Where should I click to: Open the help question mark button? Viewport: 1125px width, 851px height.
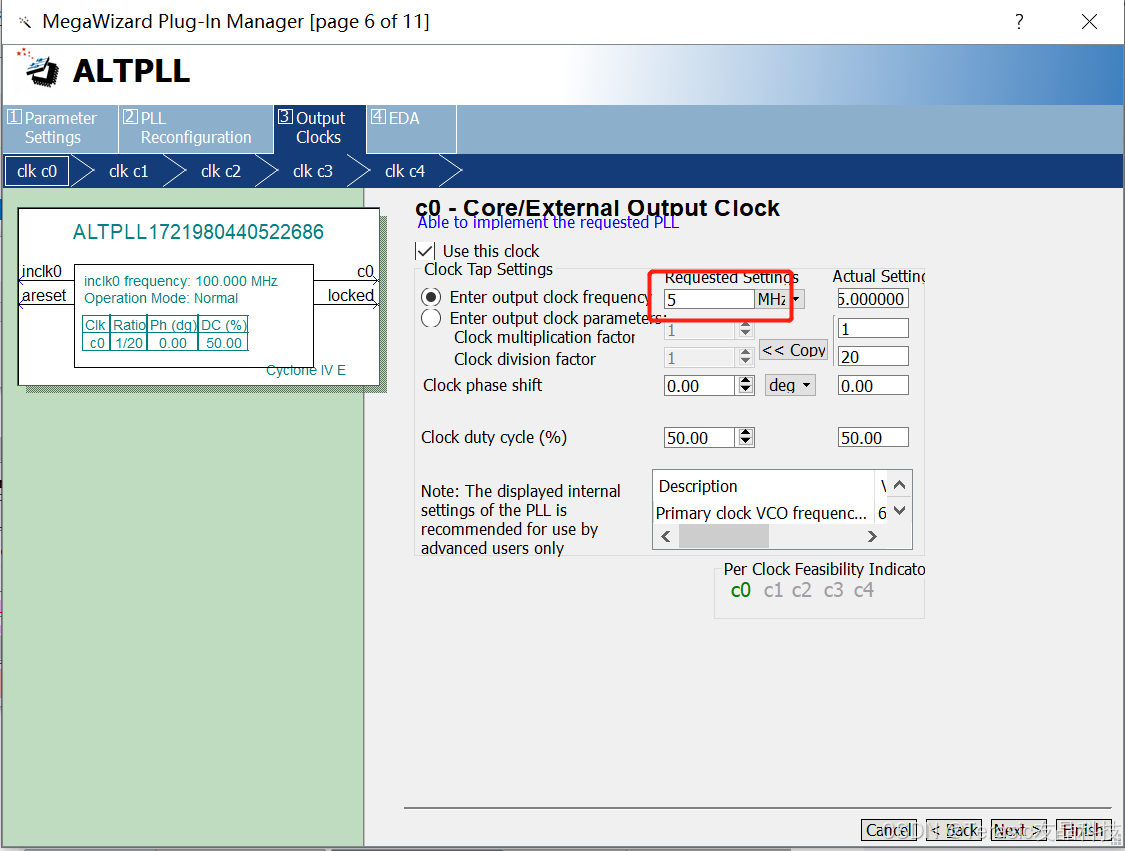pyautogui.click(x=1019, y=22)
